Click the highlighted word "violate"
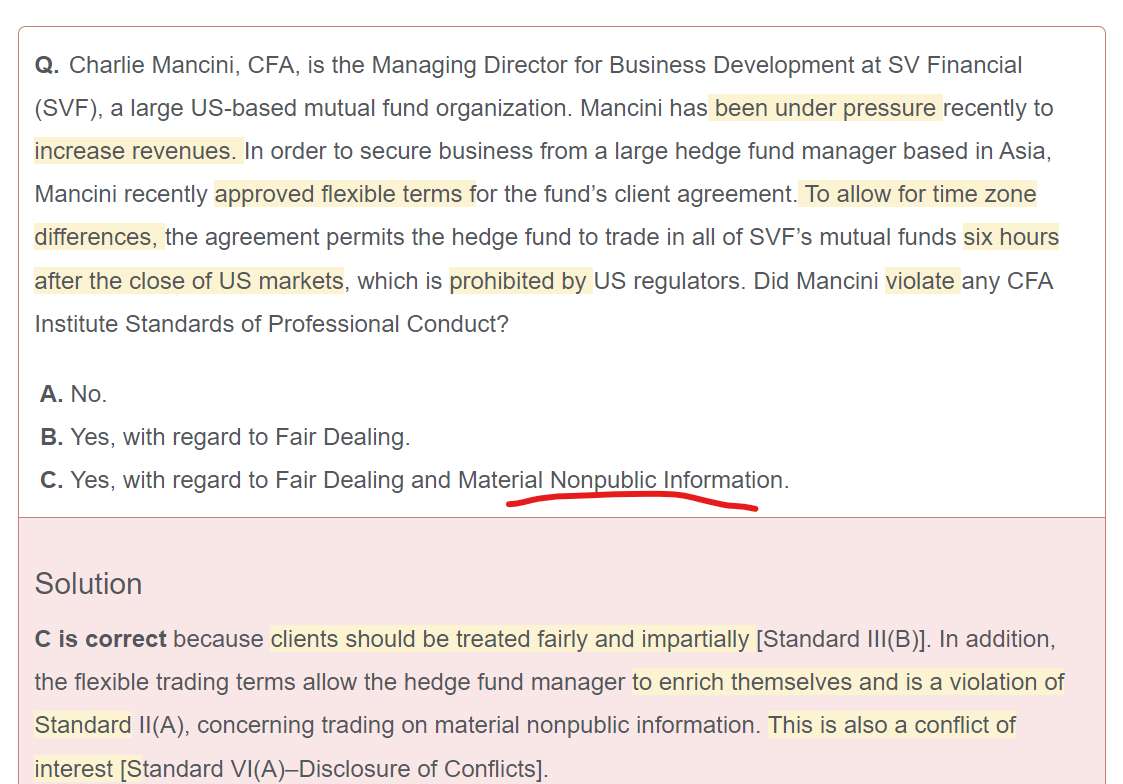This screenshot has width=1123, height=784. pyautogui.click(x=921, y=281)
